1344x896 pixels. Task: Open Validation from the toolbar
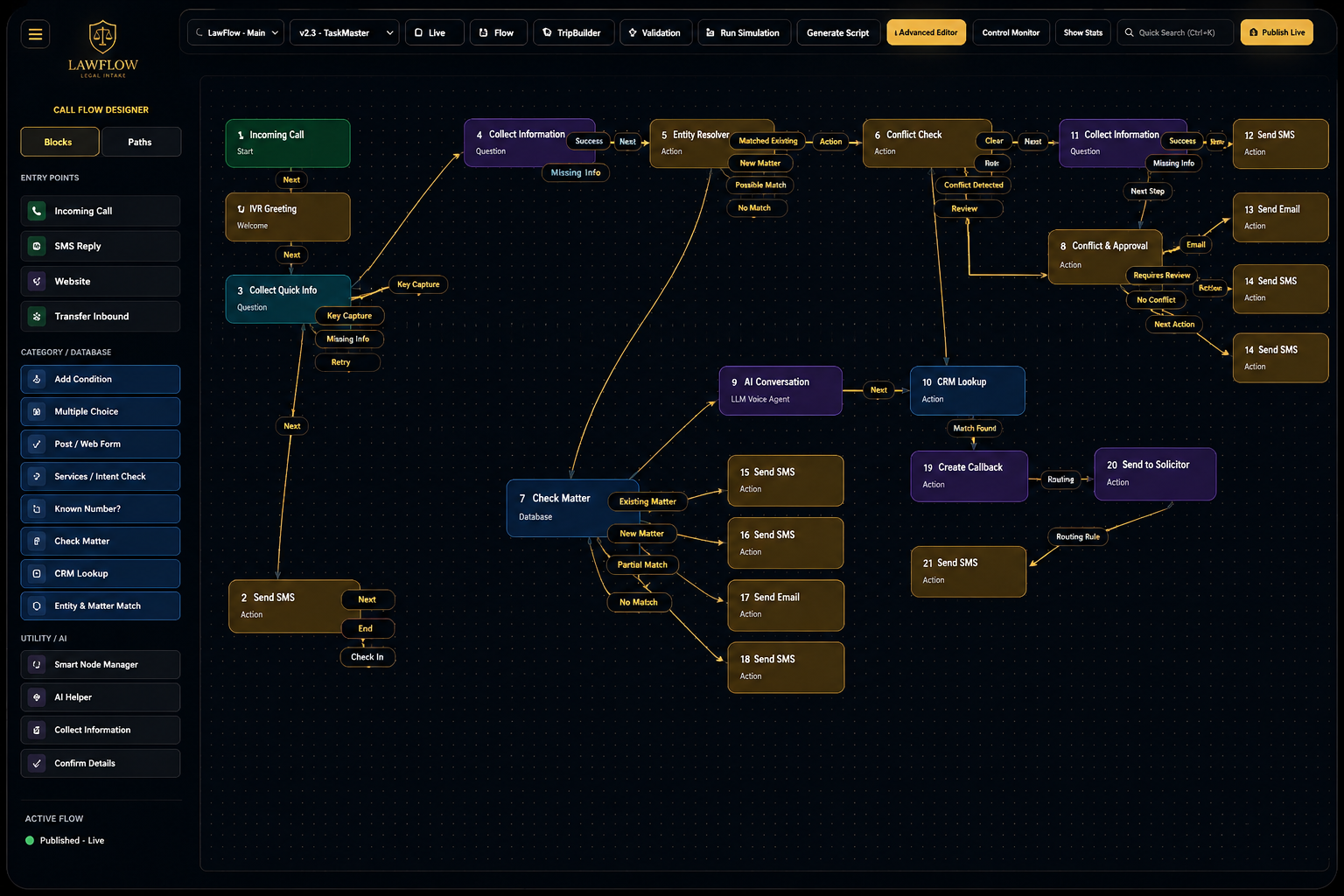point(656,32)
